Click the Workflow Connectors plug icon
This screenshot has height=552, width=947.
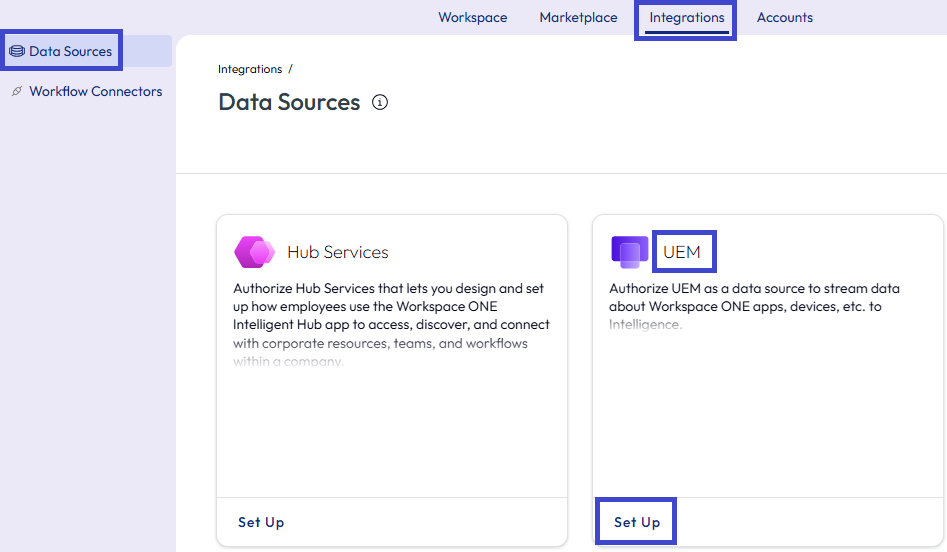17,91
